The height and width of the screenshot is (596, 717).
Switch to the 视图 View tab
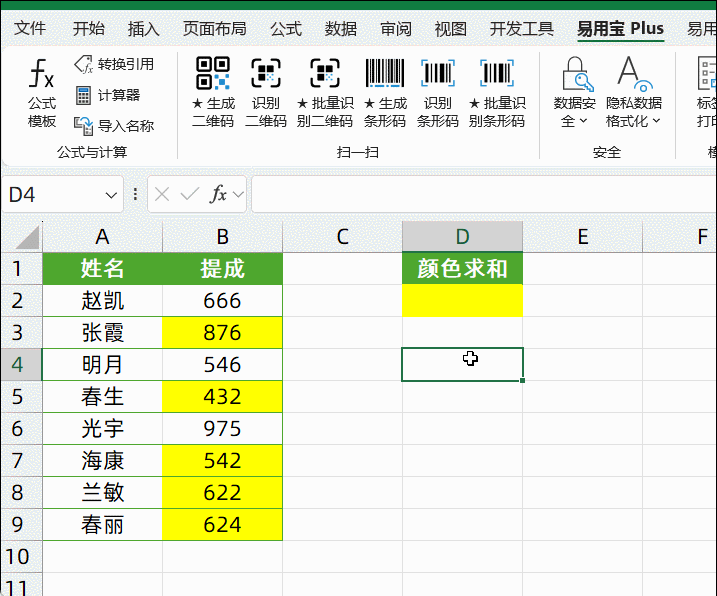pos(451,28)
